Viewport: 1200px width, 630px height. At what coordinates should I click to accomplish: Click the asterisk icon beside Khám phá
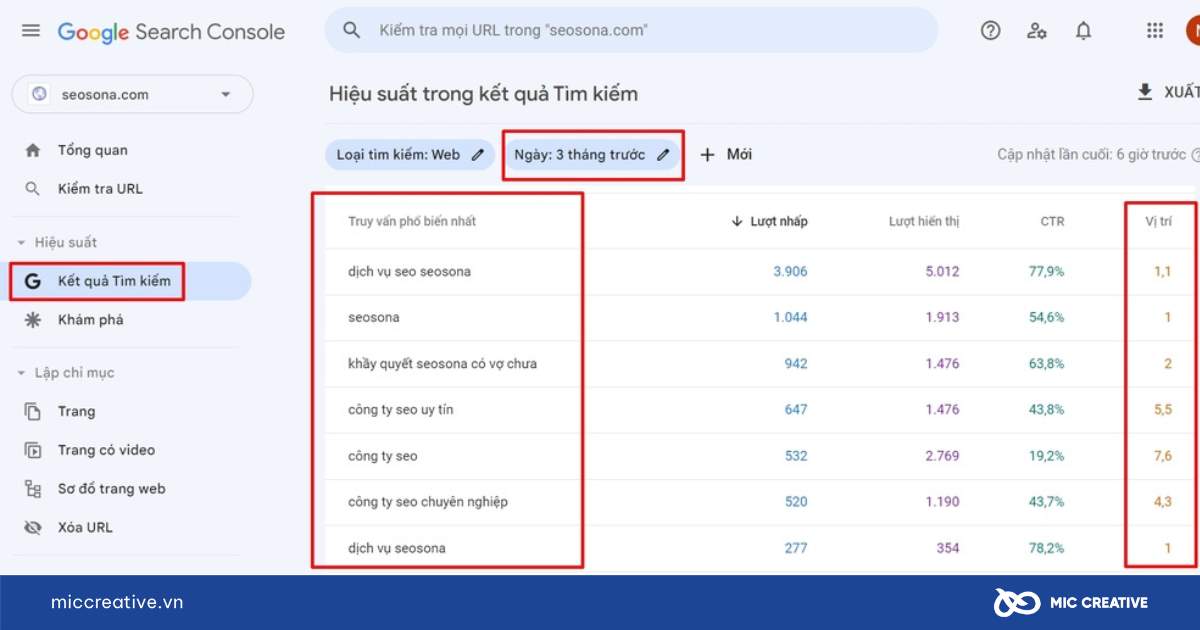pos(33,320)
